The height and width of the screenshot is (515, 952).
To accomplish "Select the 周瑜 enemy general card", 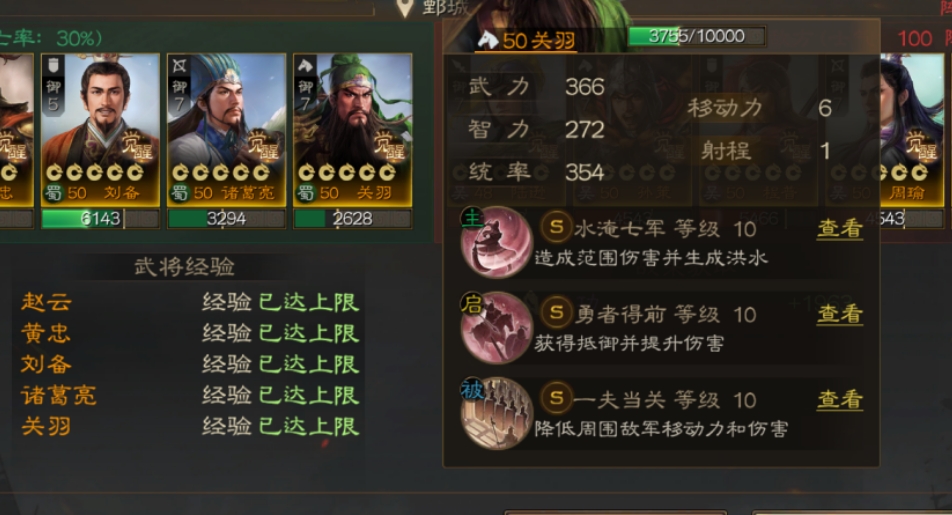I will coord(913,130).
